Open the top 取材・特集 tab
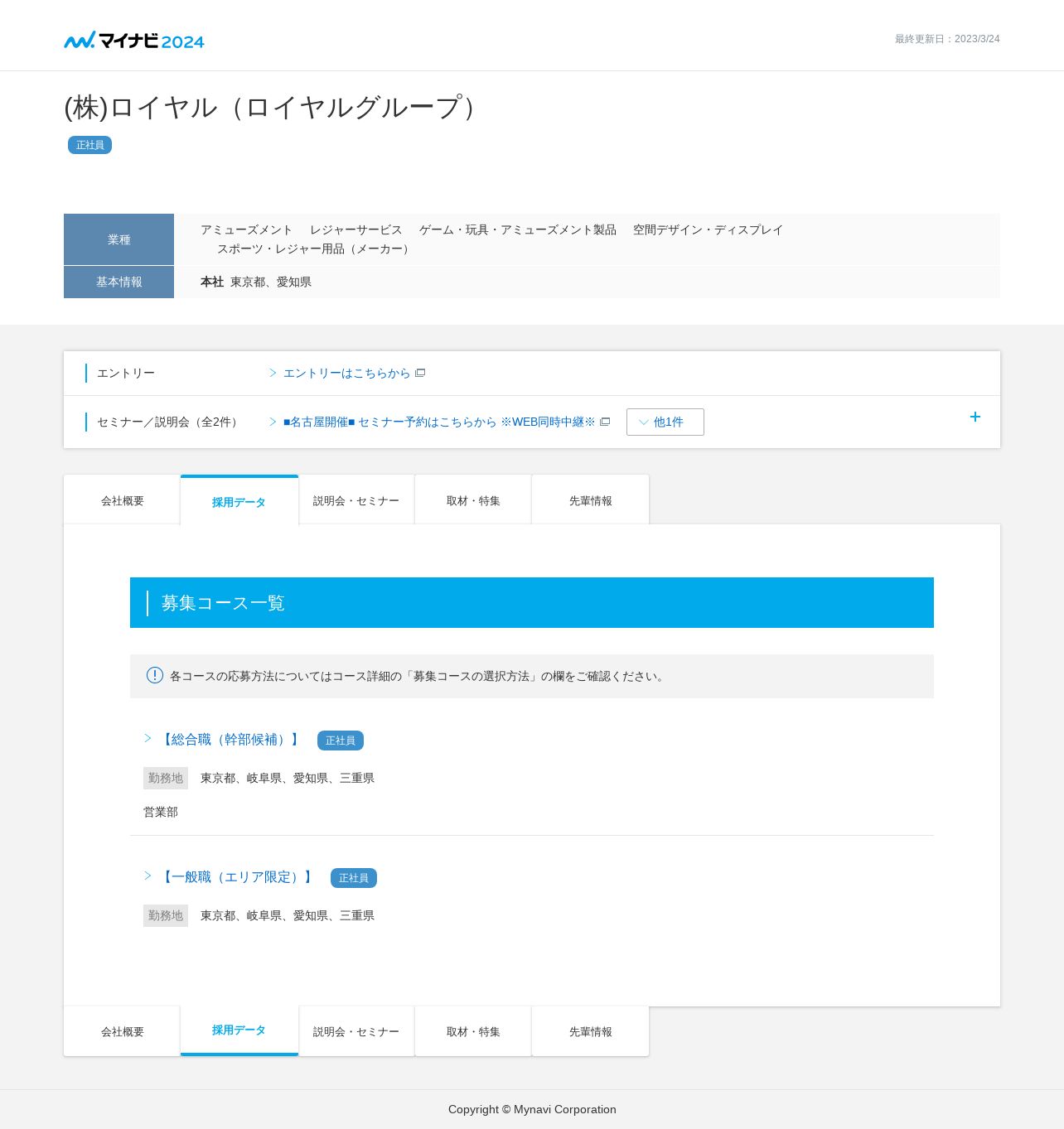This screenshot has width=1064, height=1129. pyautogui.click(x=473, y=500)
